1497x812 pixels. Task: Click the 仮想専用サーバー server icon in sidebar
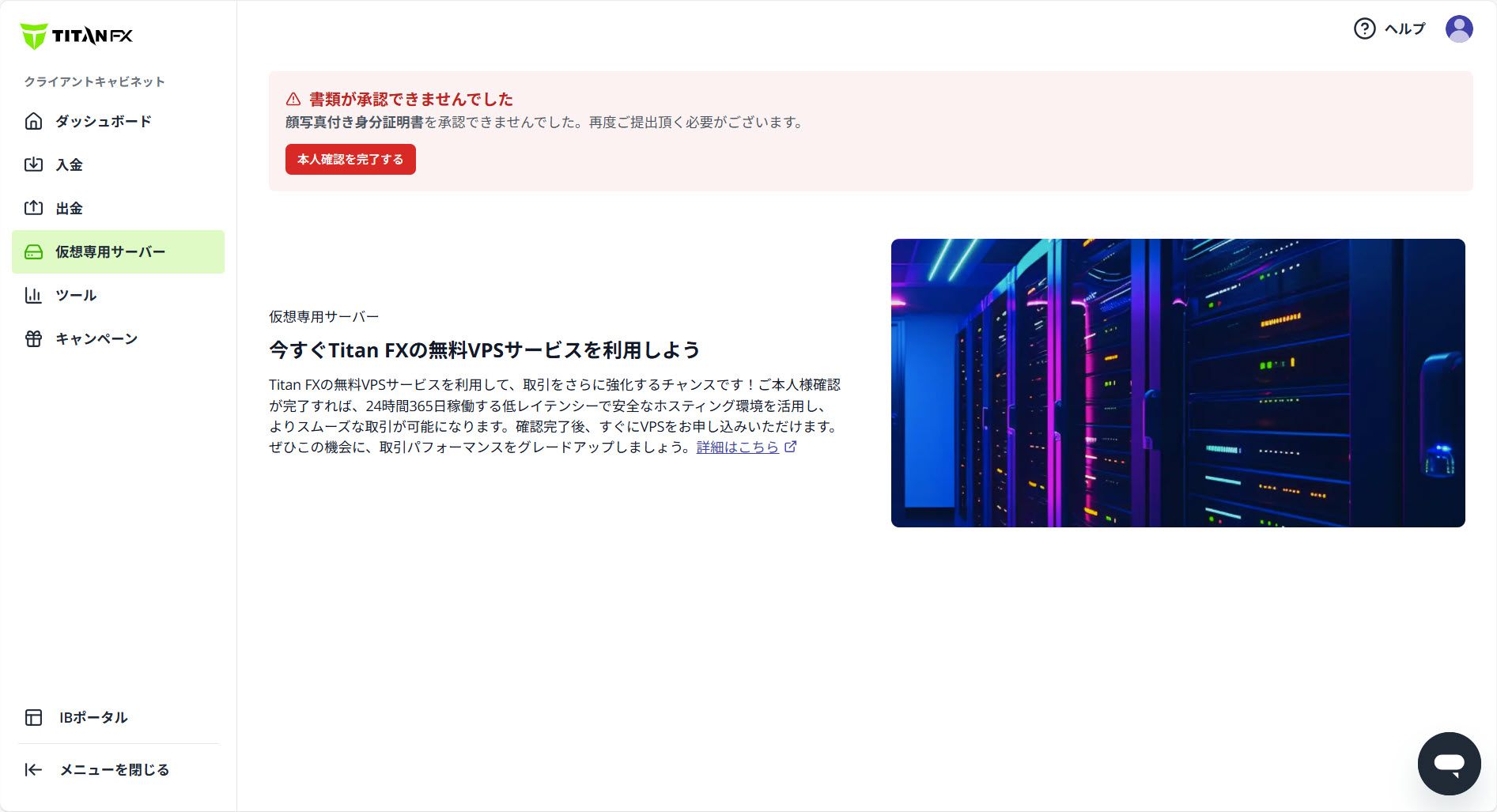pos(33,251)
